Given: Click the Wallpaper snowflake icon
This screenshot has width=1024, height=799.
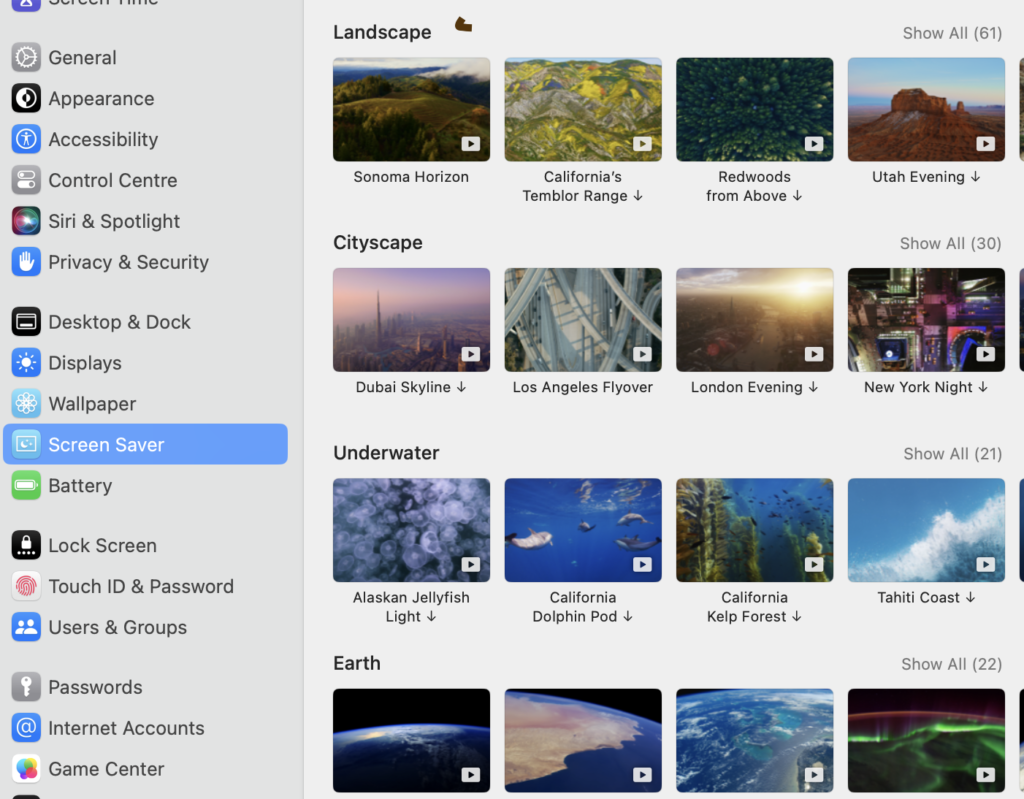Looking at the screenshot, I should point(25,403).
